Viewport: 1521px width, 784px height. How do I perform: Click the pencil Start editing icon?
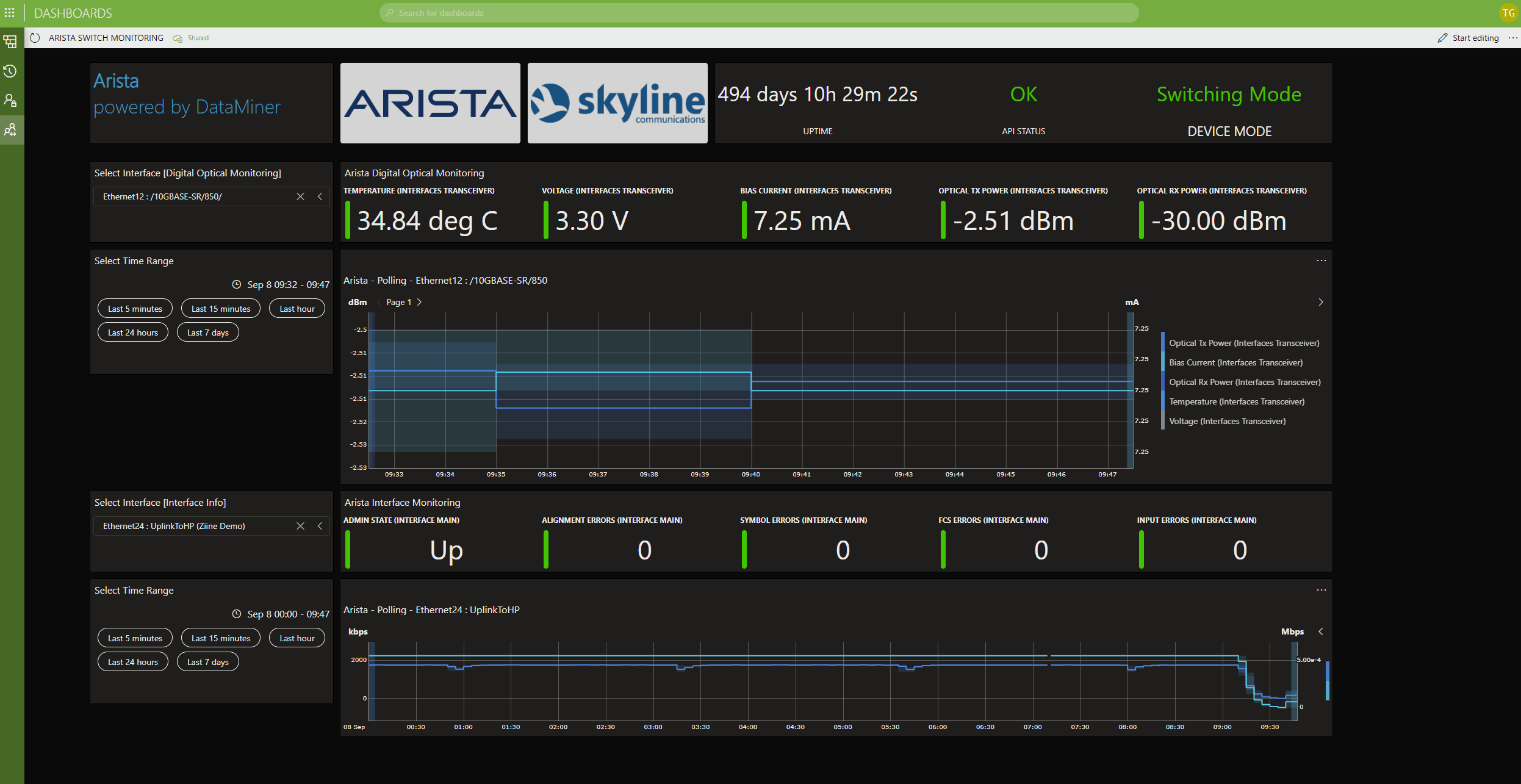[x=1442, y=38]
